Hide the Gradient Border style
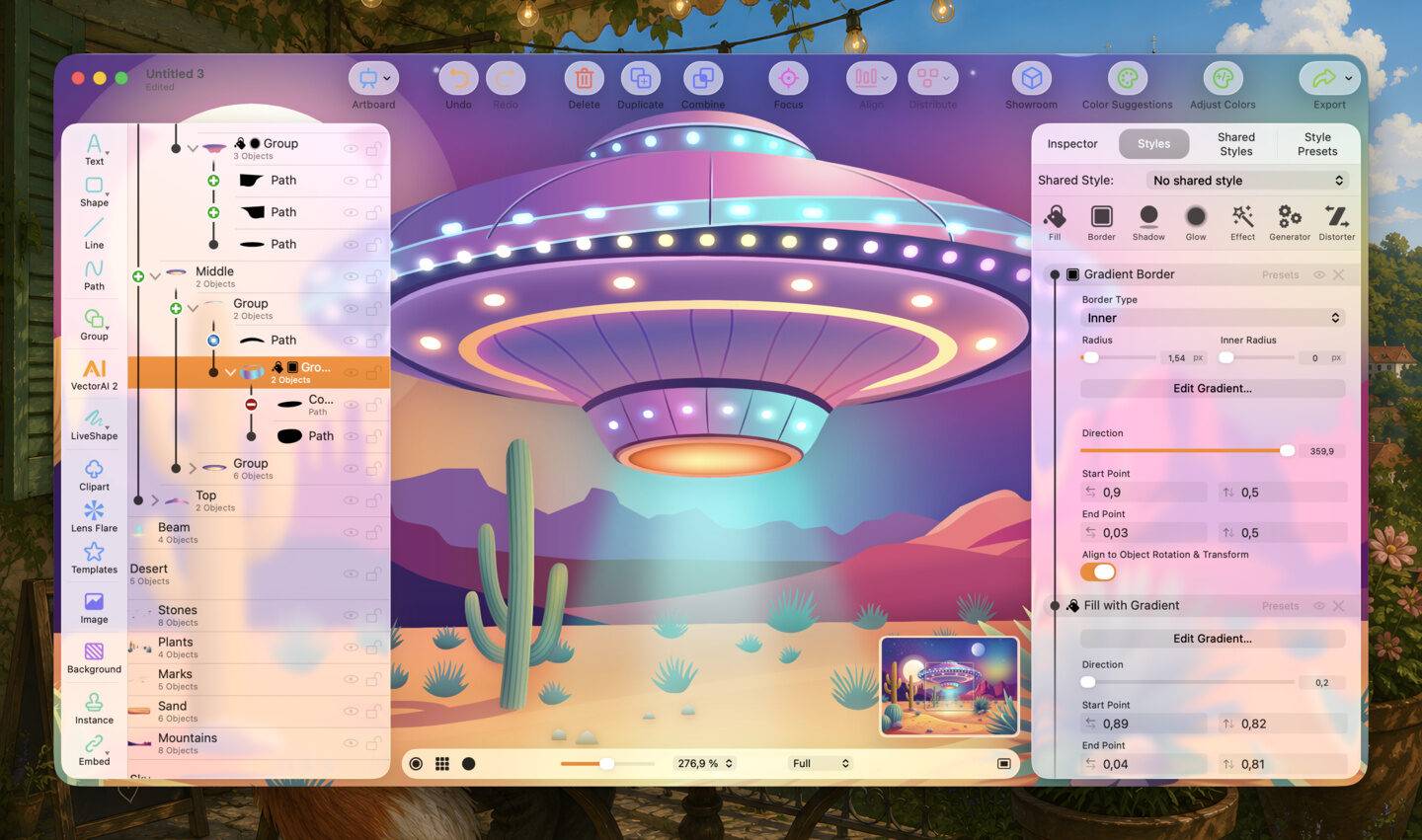Viewport: 1422px width, 840px height. click(1318, 275)
